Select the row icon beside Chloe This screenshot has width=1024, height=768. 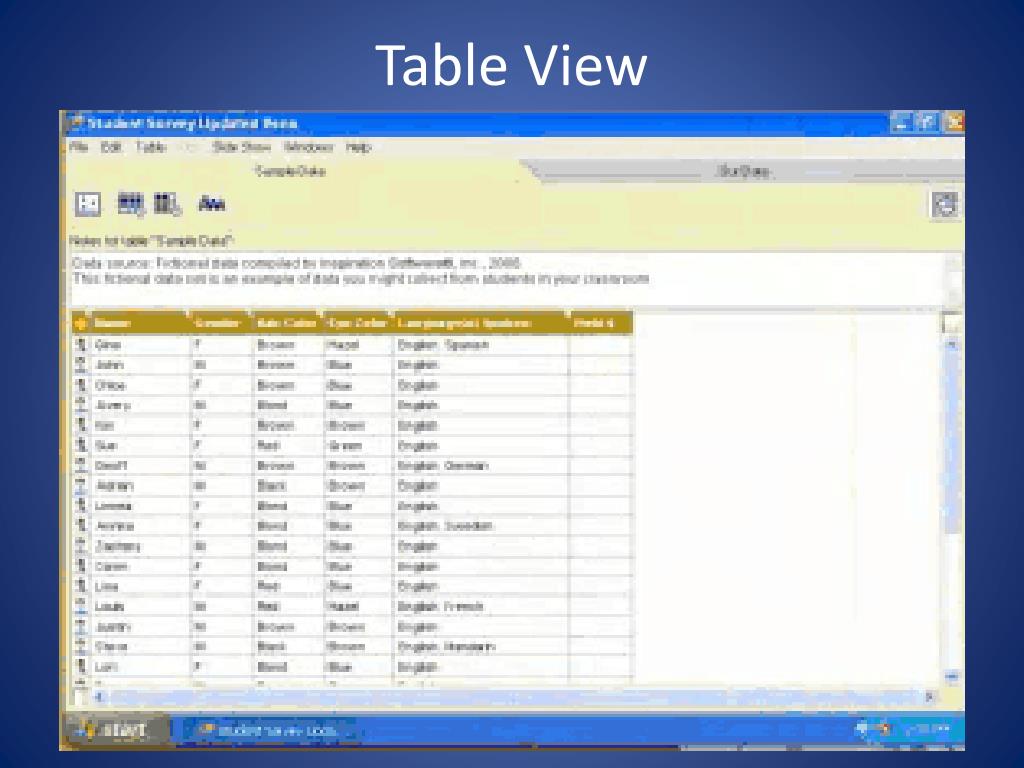82,385
